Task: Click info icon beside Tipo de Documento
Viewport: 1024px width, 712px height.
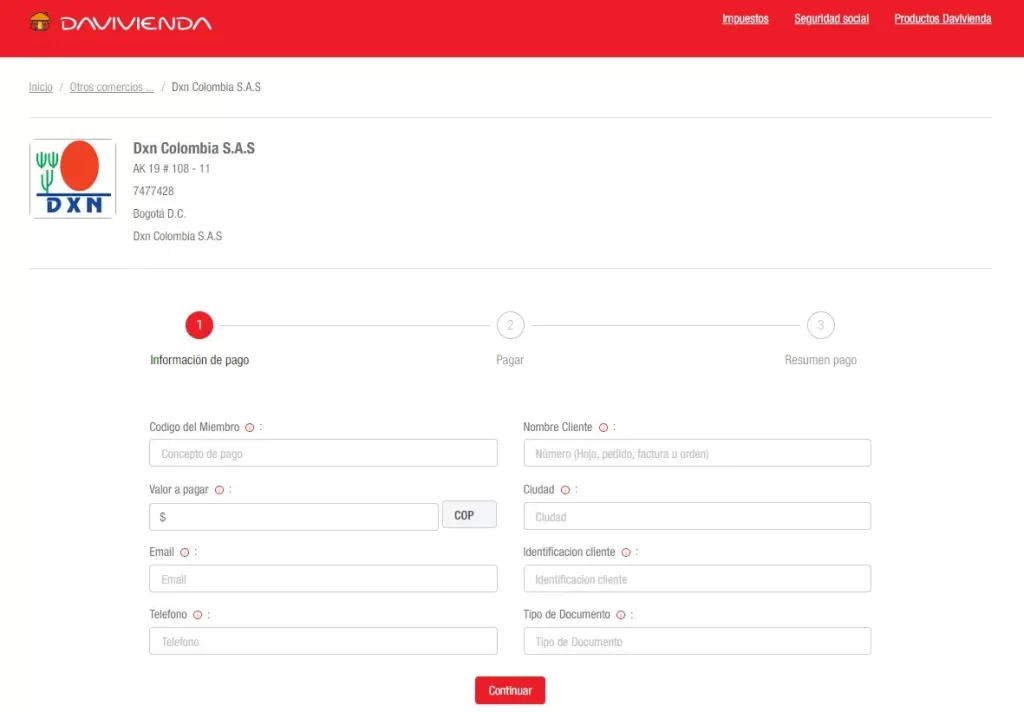Action: (x=621, y=615)
